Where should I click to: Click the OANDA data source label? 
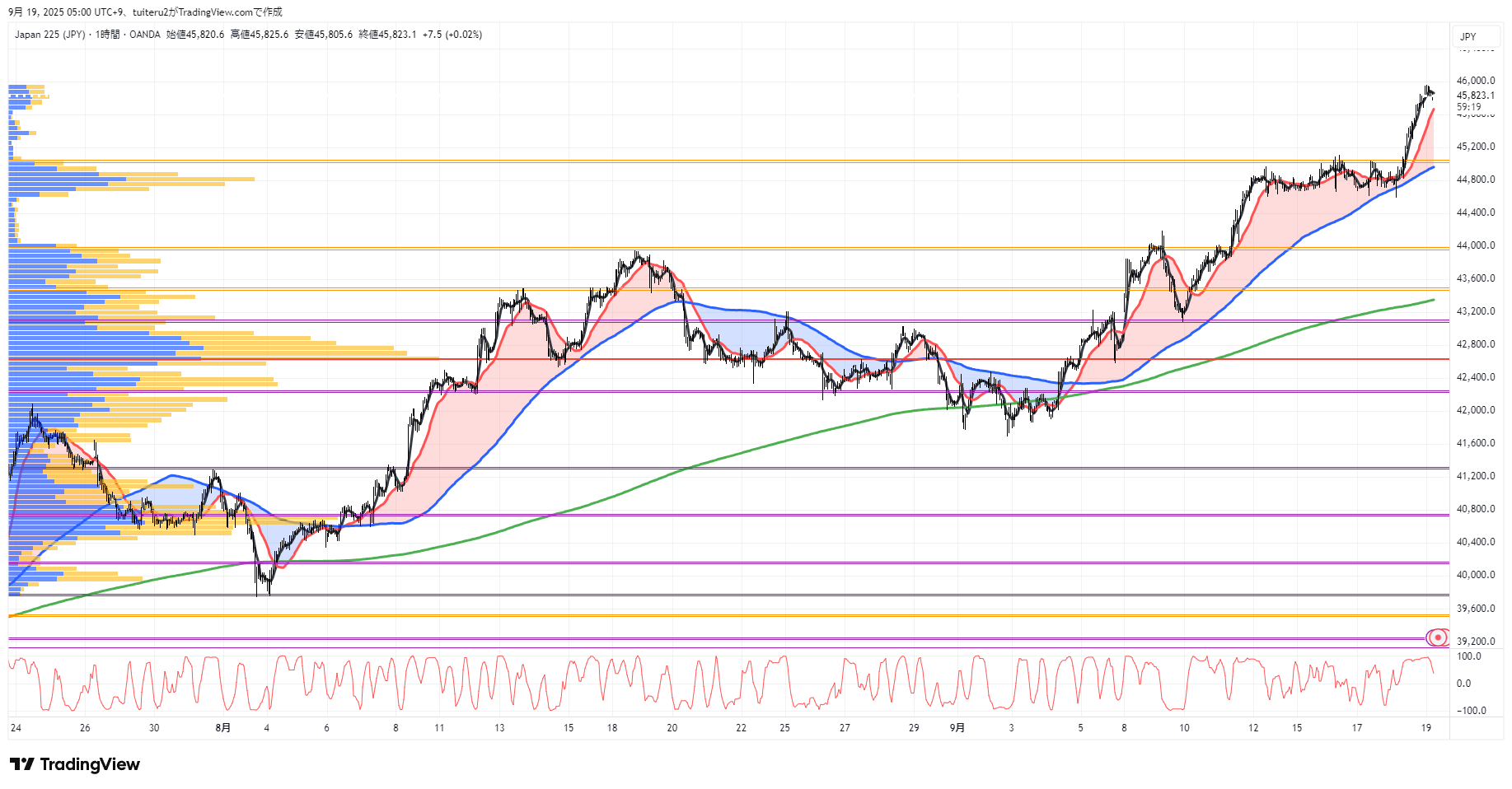[x=145, y=35]
